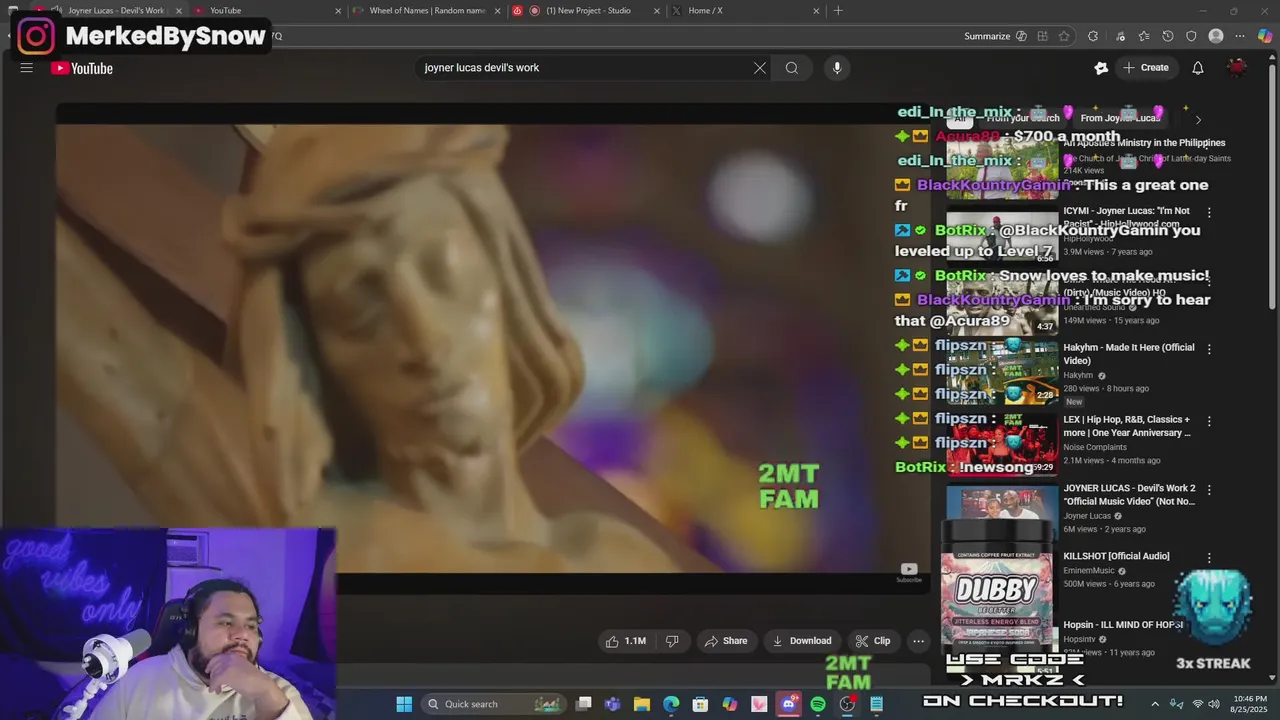Switch to Wheel of Names tab
This screenshot has width=1280, height=720.
[x=427, y=10]
